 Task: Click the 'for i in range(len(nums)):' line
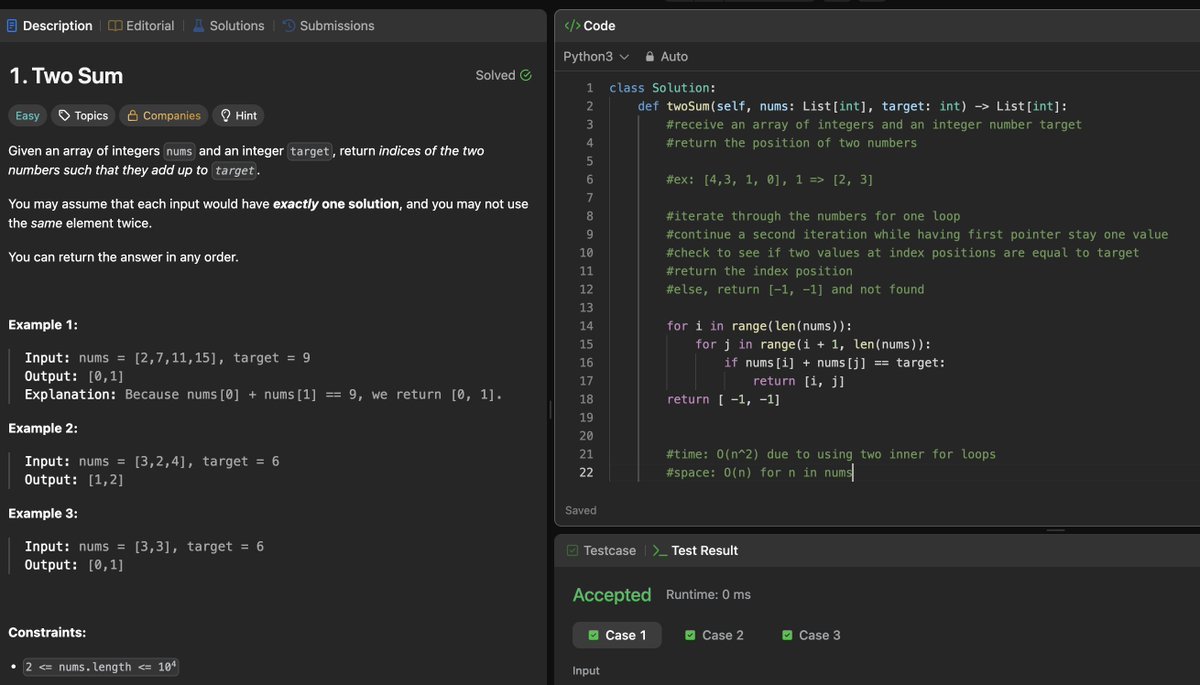(x=759, y=326)
